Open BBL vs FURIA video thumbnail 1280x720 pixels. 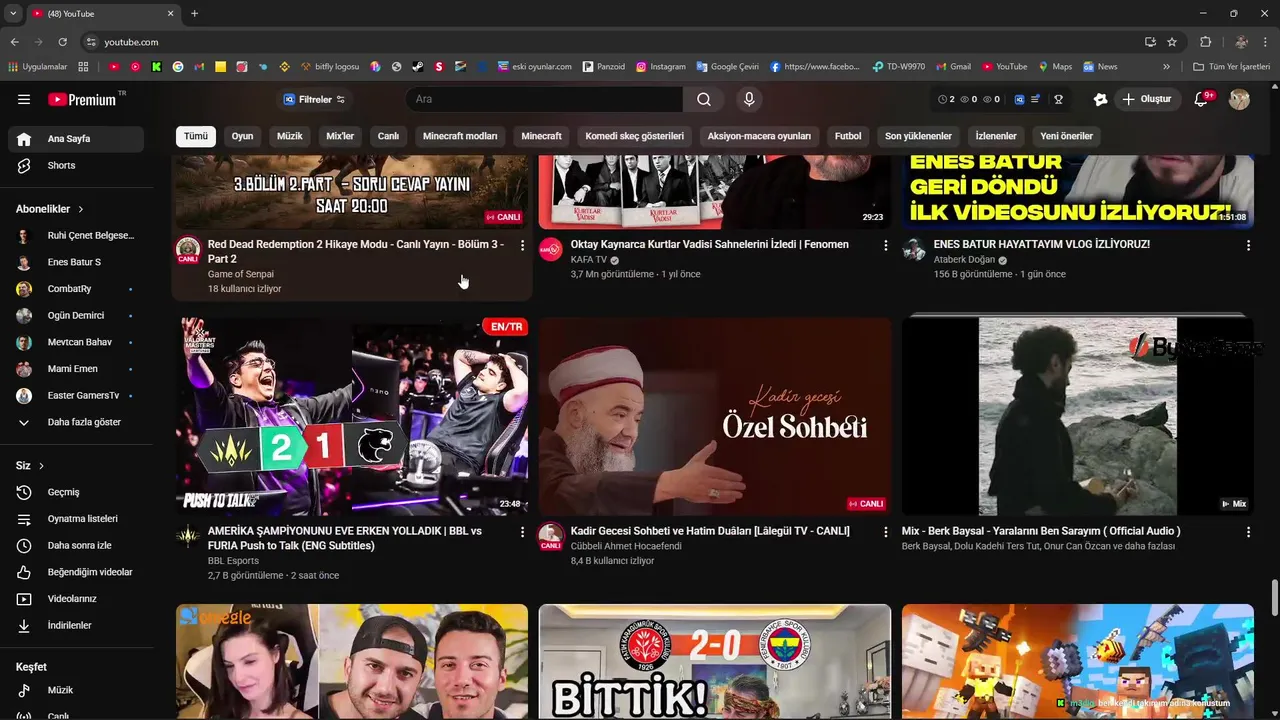click(352, 416)
